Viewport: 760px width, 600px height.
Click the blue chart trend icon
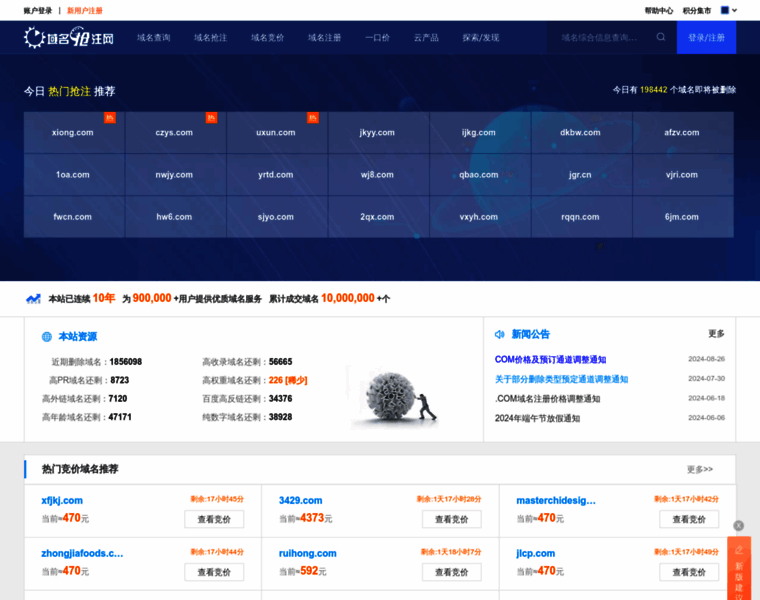[x=34, y=298]
